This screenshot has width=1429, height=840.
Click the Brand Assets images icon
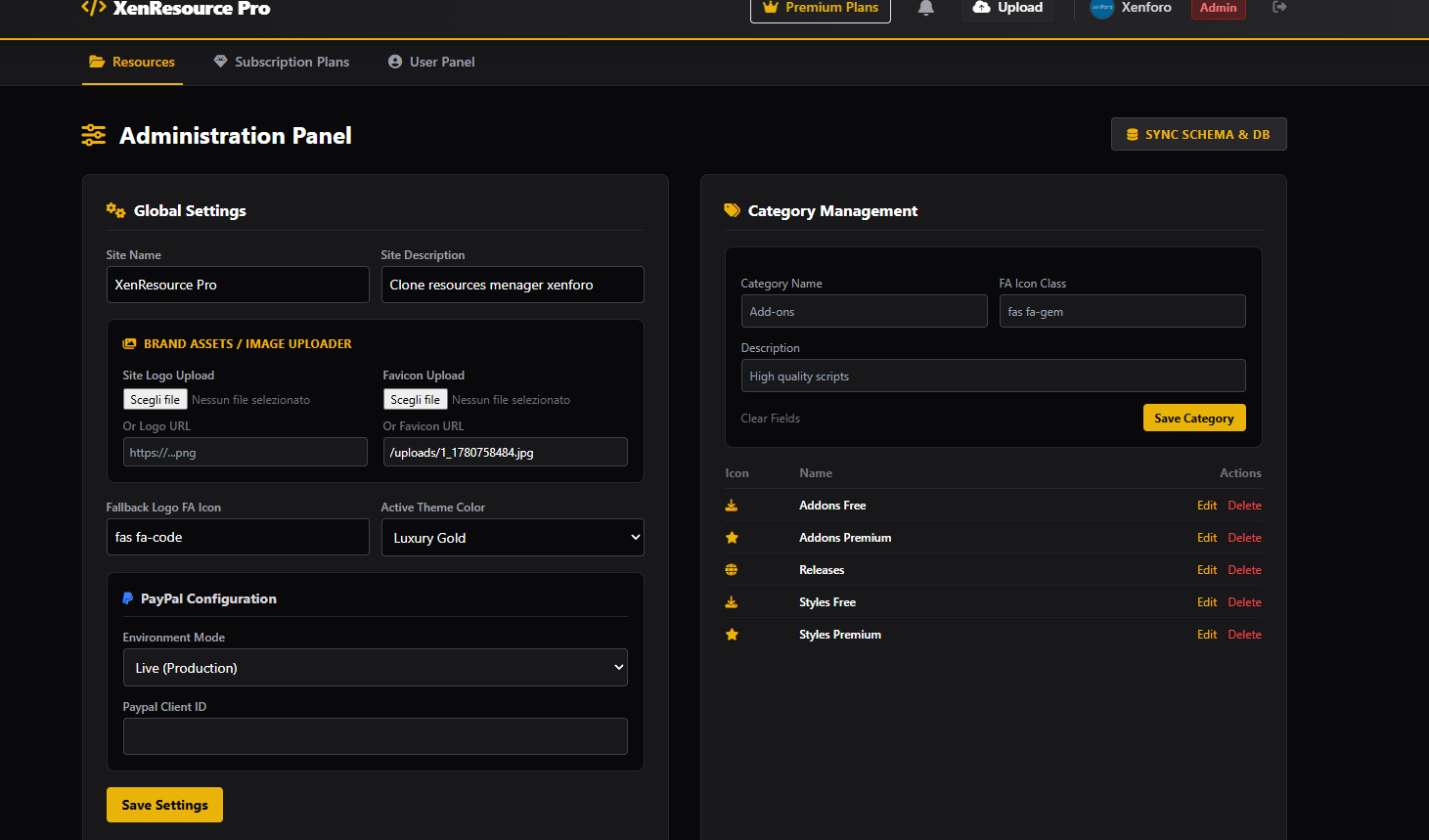pyautogui.click(x=129, y=344)
